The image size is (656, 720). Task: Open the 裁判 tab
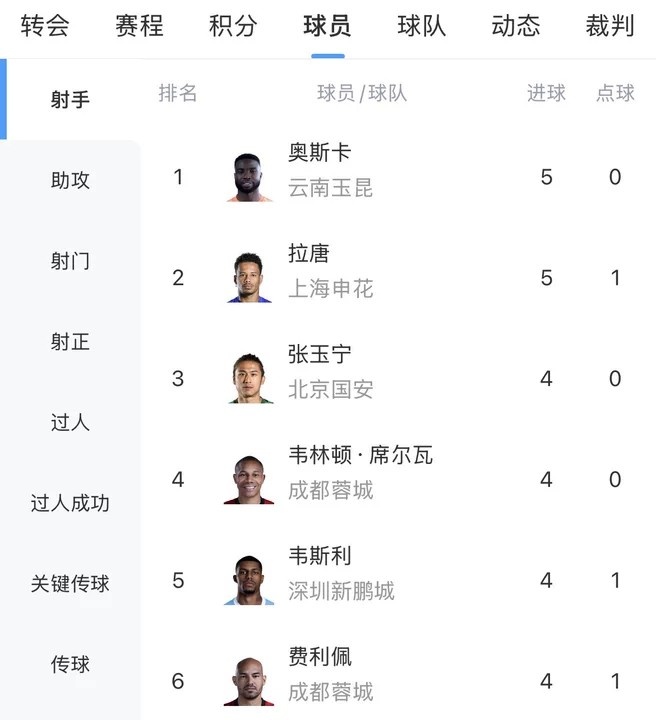point(610,26)
